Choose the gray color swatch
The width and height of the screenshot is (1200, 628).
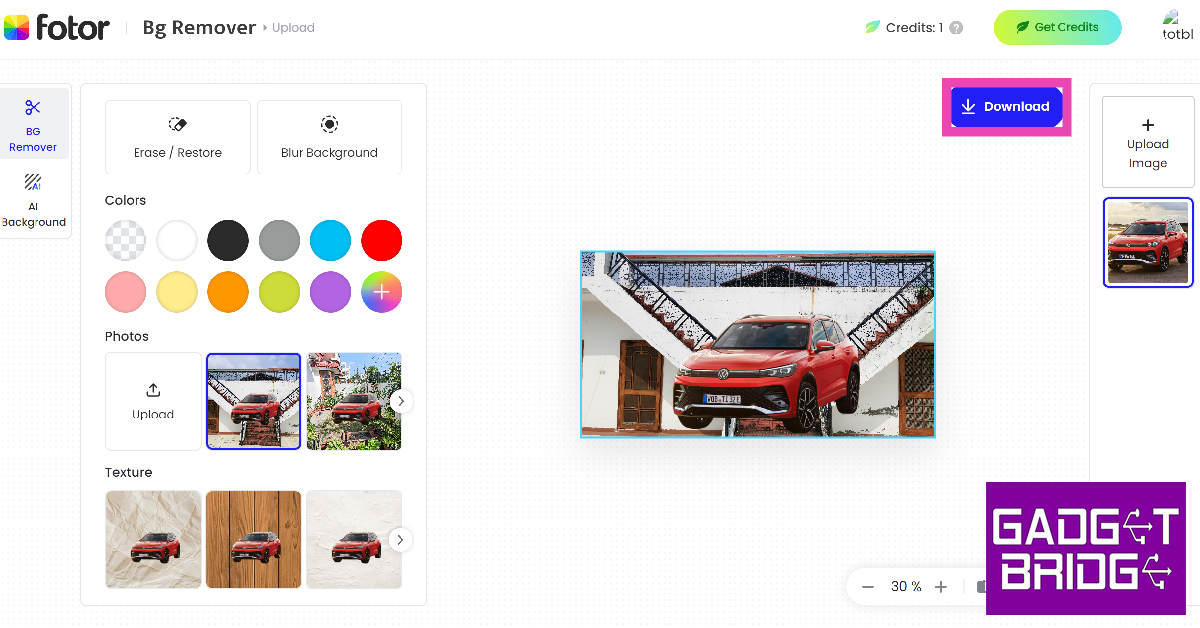coord(279,241)
